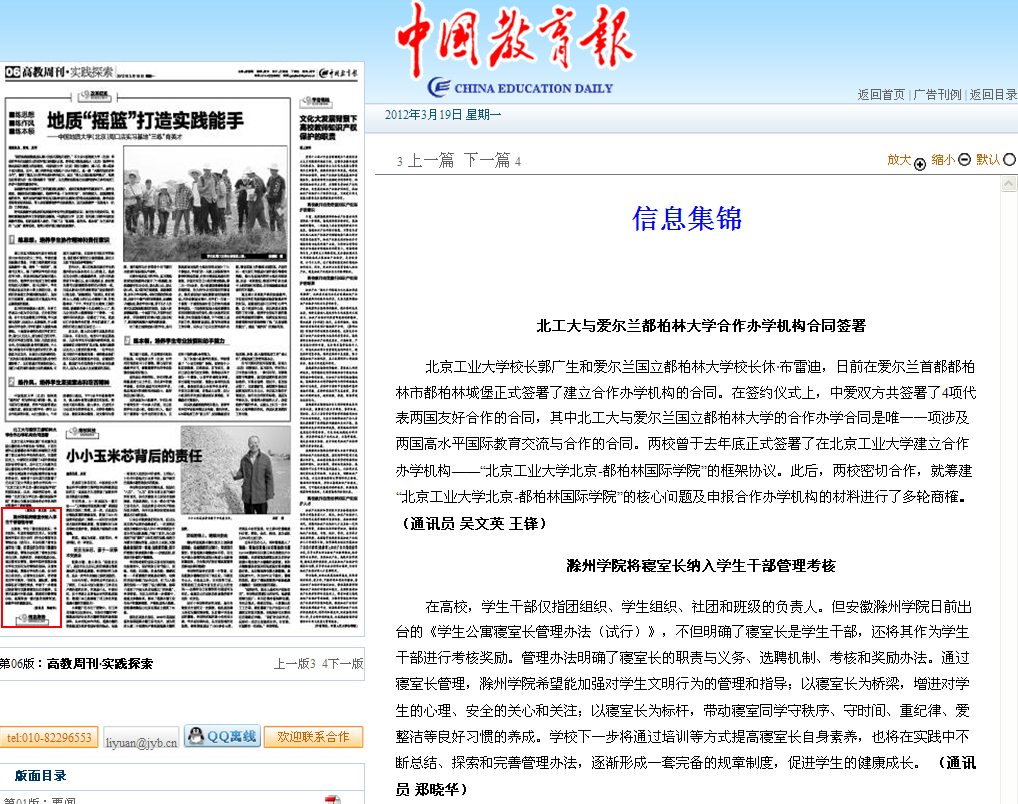Go to next page 下一版

[345, 664]
